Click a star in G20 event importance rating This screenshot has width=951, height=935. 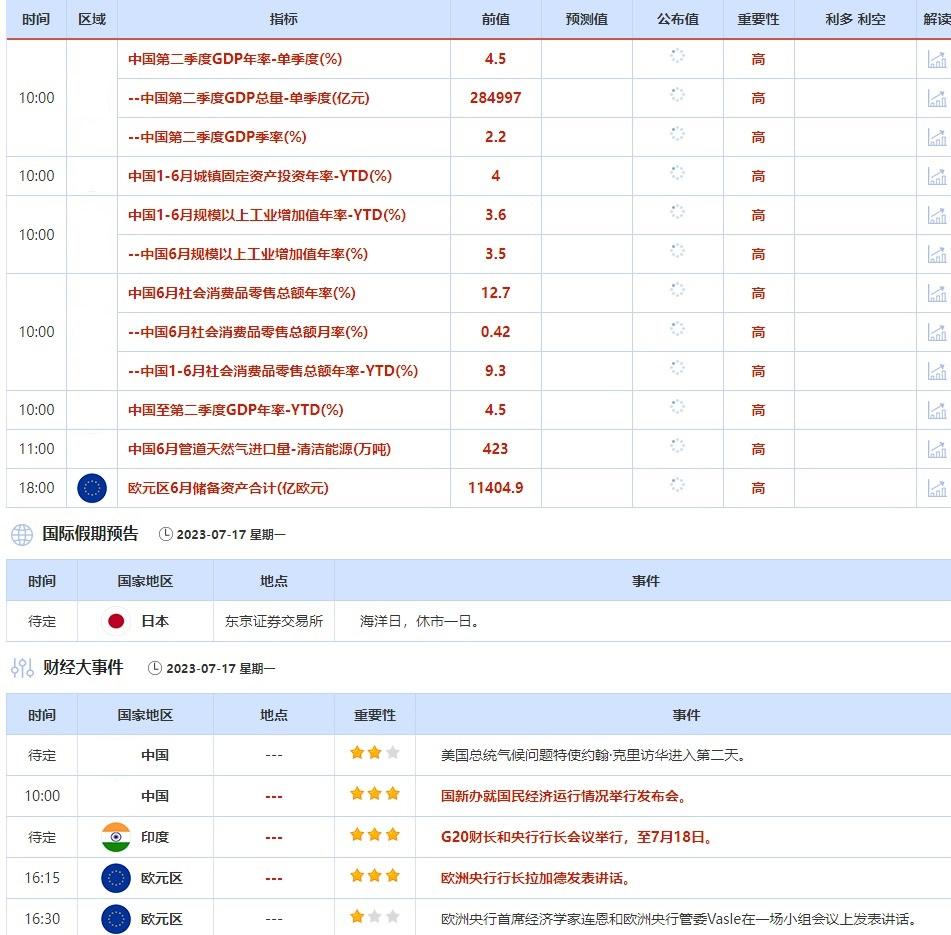pyautogui.click(x=373, y=837)
